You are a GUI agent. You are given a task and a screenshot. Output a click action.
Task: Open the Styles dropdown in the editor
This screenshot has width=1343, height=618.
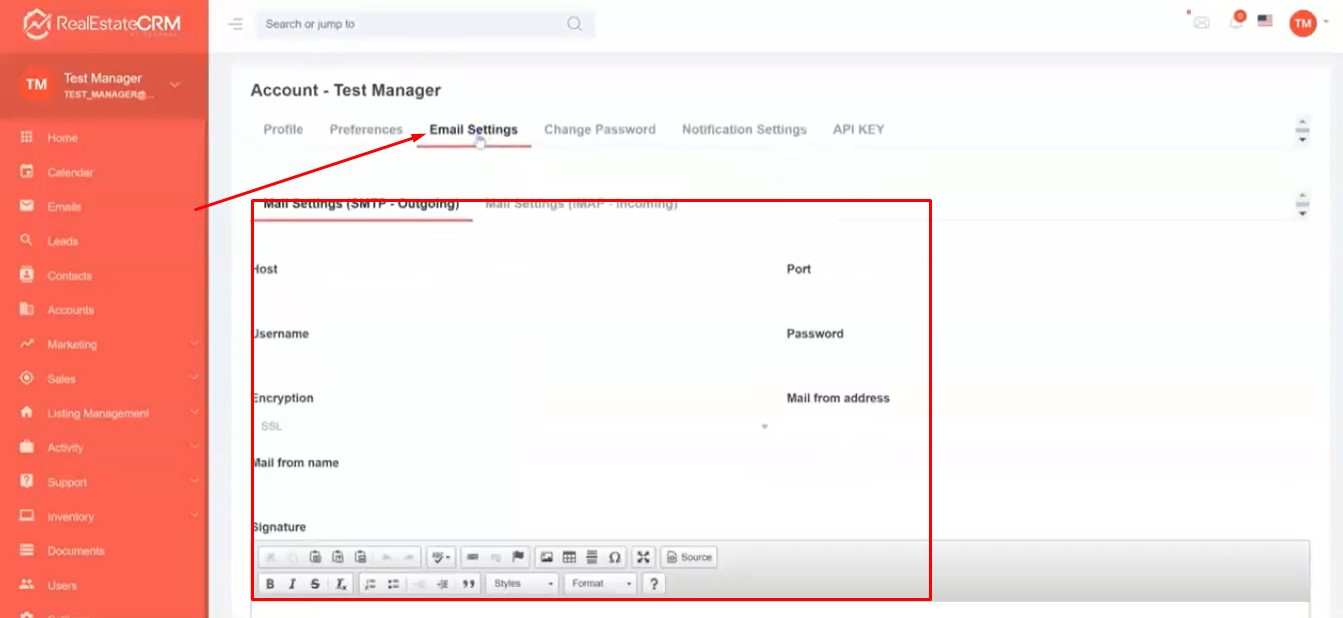[523, 584]
